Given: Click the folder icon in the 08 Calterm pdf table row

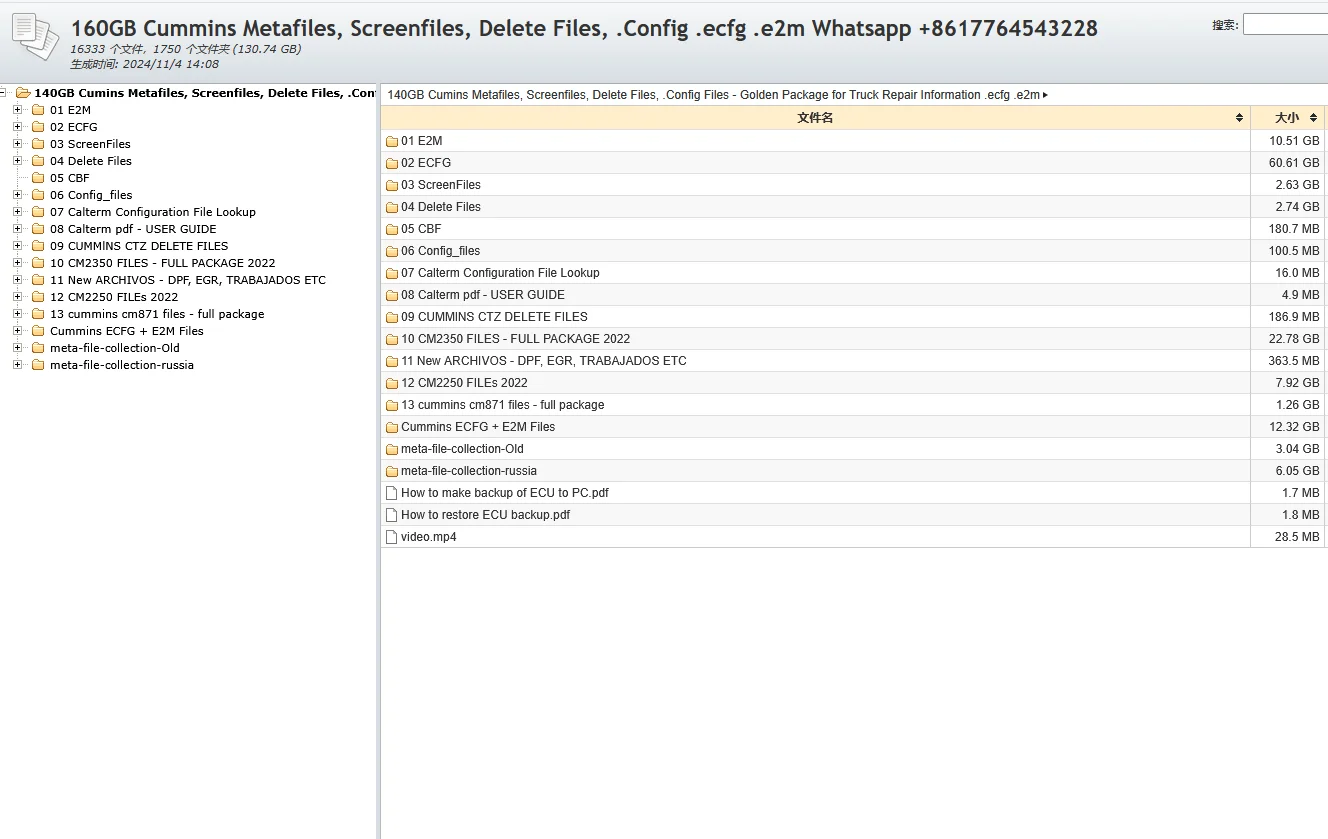Looking at the screenshot, I should coord(392,295).
